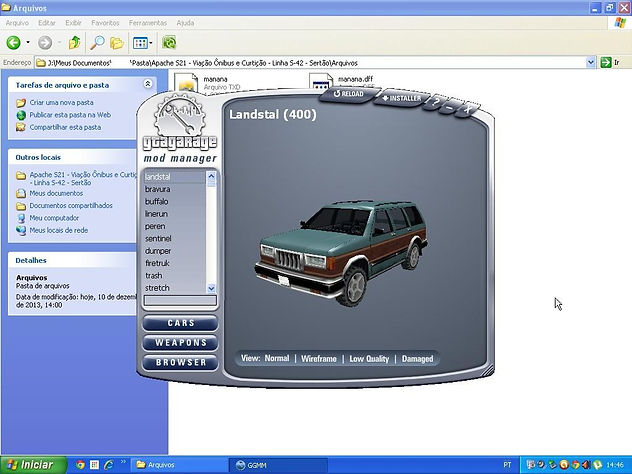Image resolution: width=632 pixels, height=474 pixels.
Task: Click the Iniciar start button
Action: pyautogui.click(x=33, y=465)
